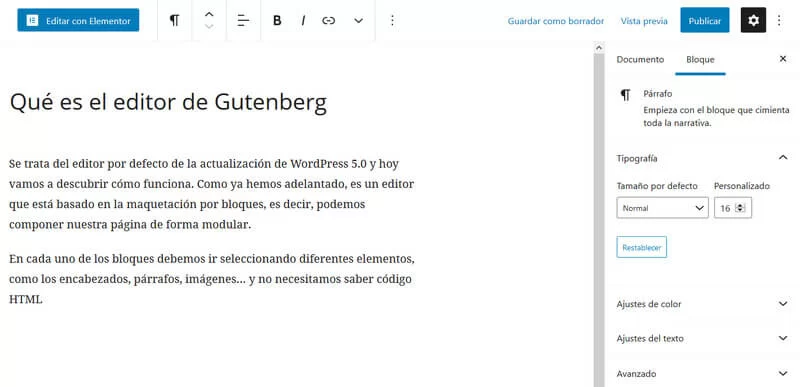Click the title Qué es el editor de Gutenberg
The width and height of the screenshot is (800, 387).
click(168, 101)
